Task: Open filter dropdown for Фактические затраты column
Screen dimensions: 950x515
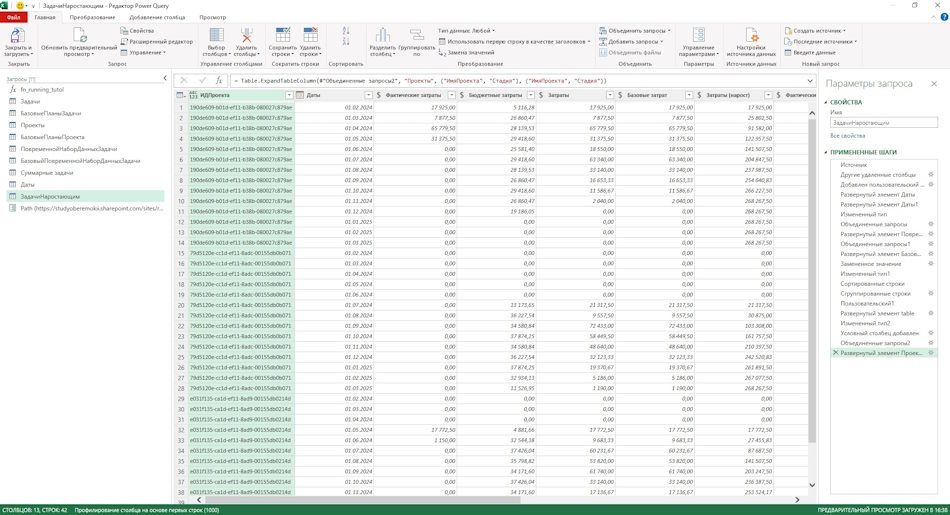Action: pyautogui.click(x=451, y=95)
